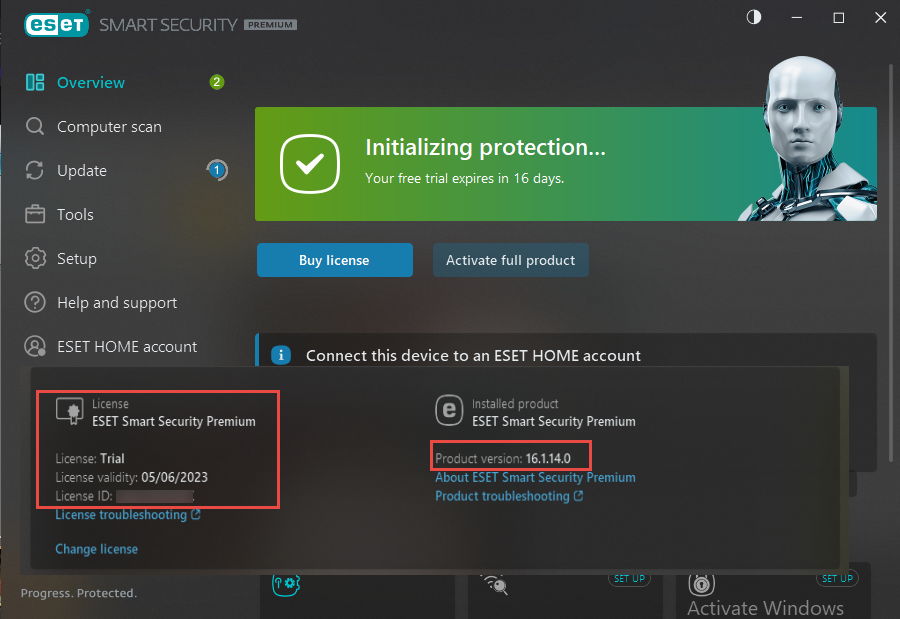Click the installed product 'e' icon
Viewport: 900px width, 619px height.
click(449, 410)
